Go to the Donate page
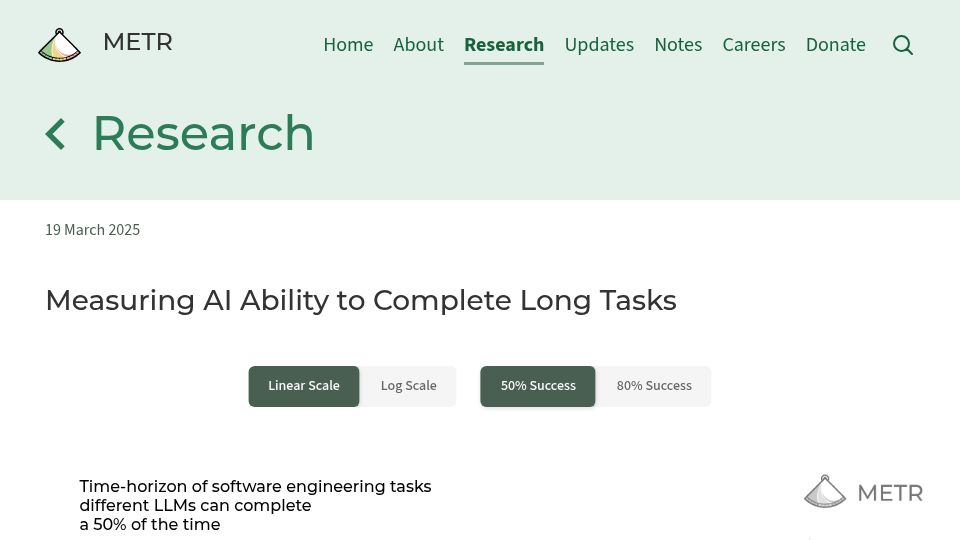 pos(835,45)
